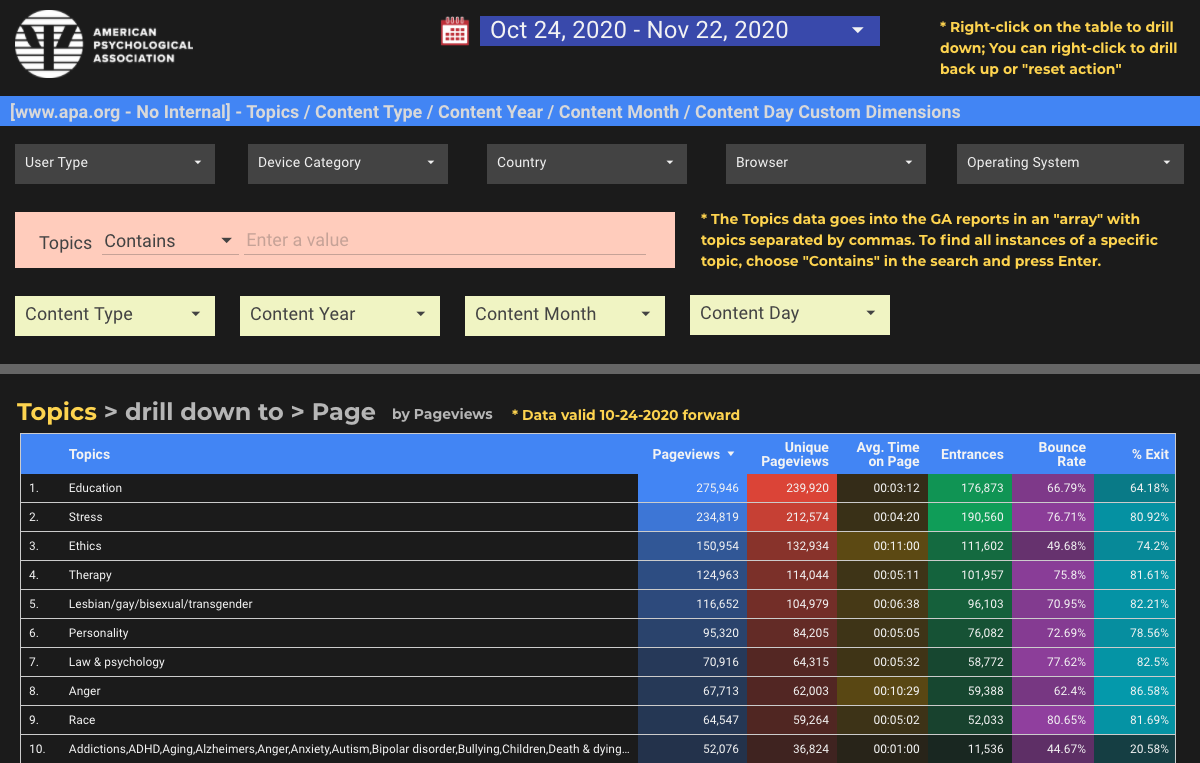Click the red calendar icon
The width and height of the screenshot is (1200, 763).
point(455,31)
